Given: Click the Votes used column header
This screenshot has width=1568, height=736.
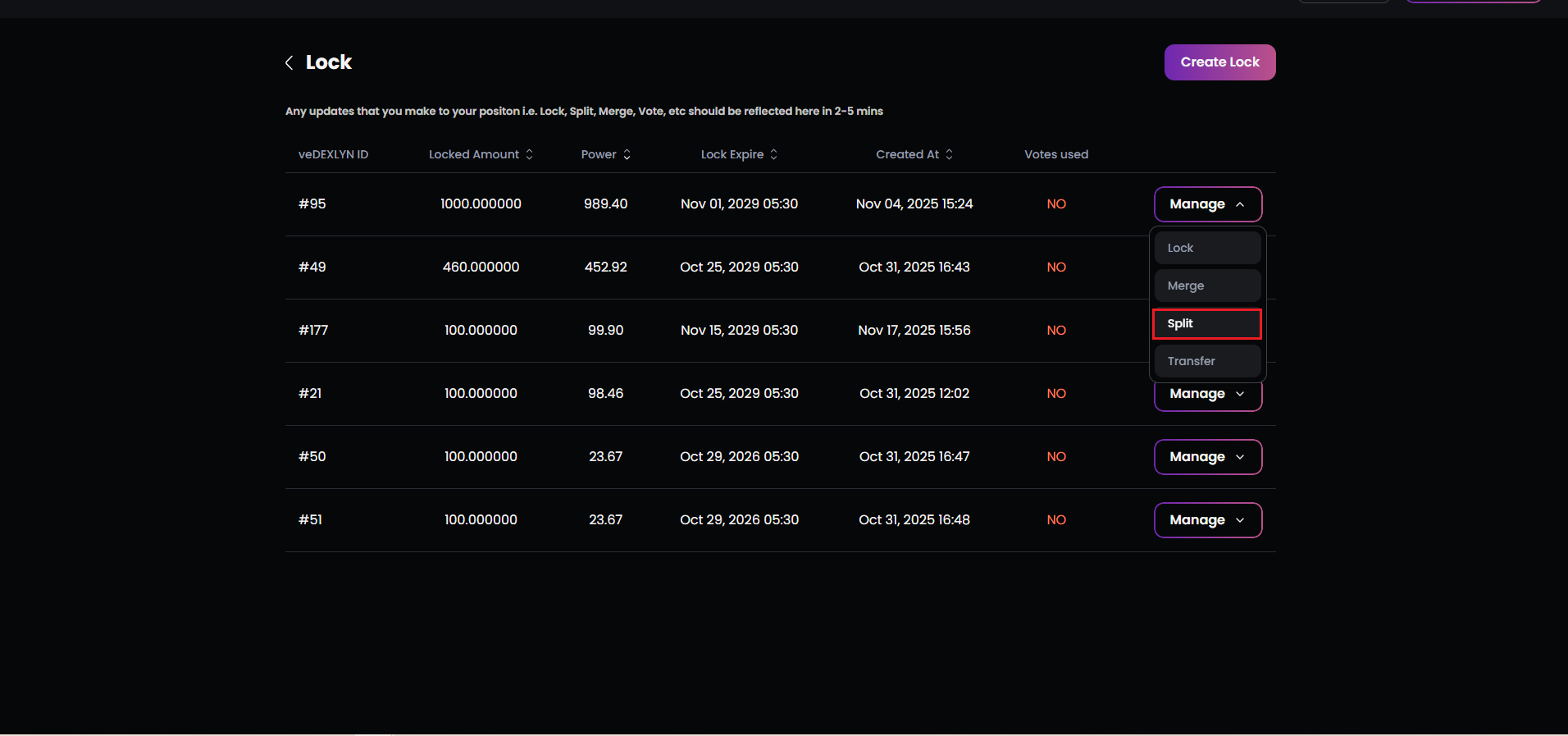Looking at the screenshot, I should point(1056,154).
